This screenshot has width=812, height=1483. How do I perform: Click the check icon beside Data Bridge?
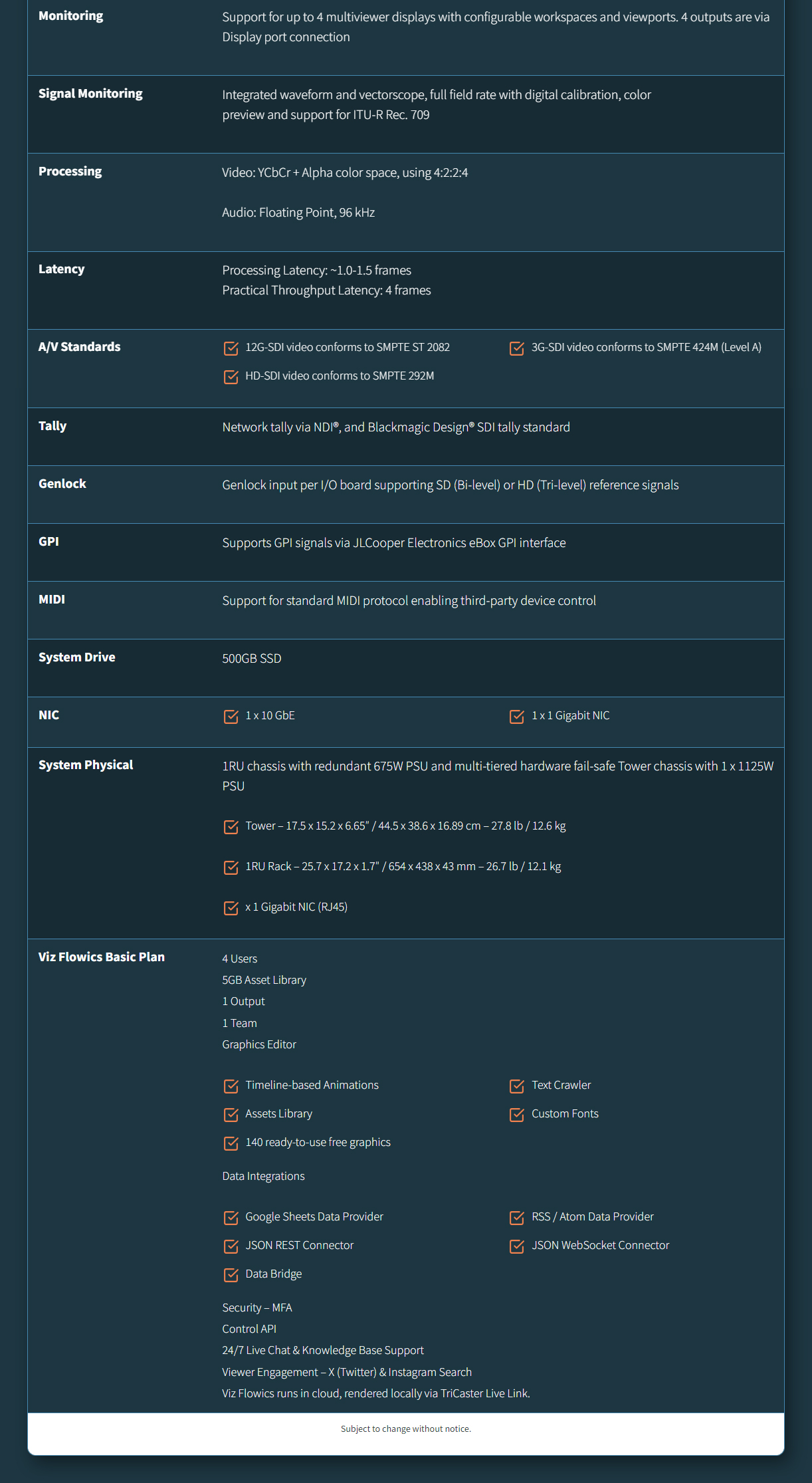tap(231, 1274)
